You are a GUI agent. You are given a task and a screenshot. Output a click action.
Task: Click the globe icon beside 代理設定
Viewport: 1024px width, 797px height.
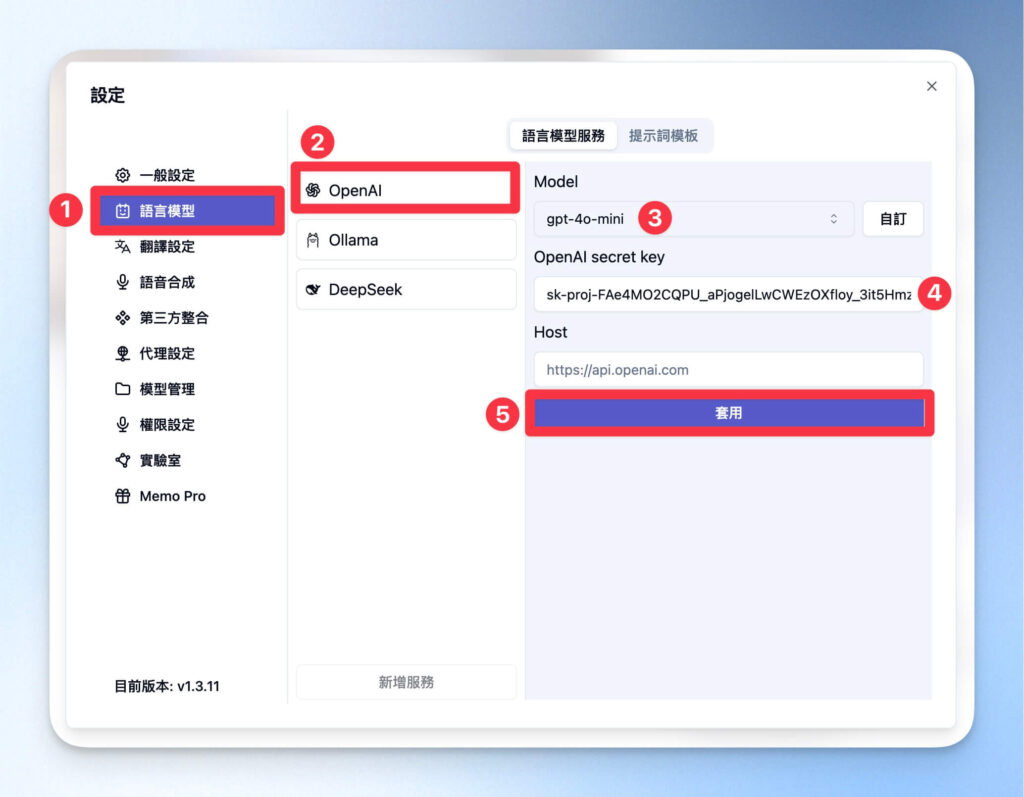point(122,353)
